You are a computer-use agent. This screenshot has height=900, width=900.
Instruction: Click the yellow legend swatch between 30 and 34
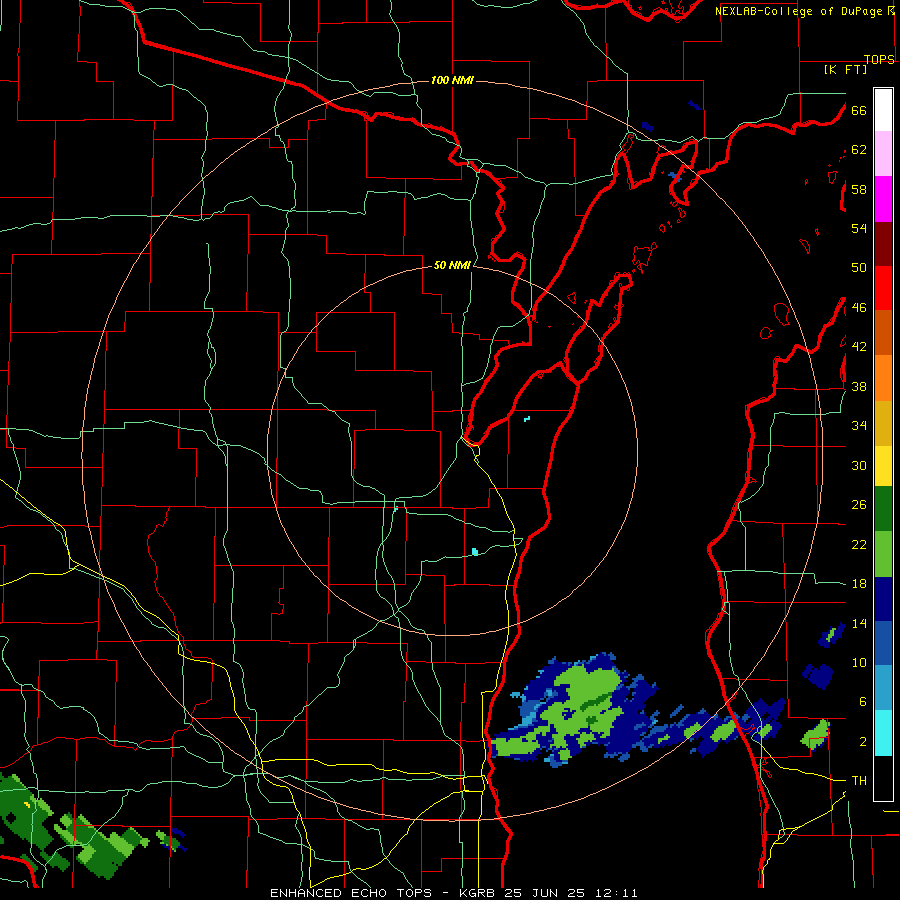click(x=883, y=466)
